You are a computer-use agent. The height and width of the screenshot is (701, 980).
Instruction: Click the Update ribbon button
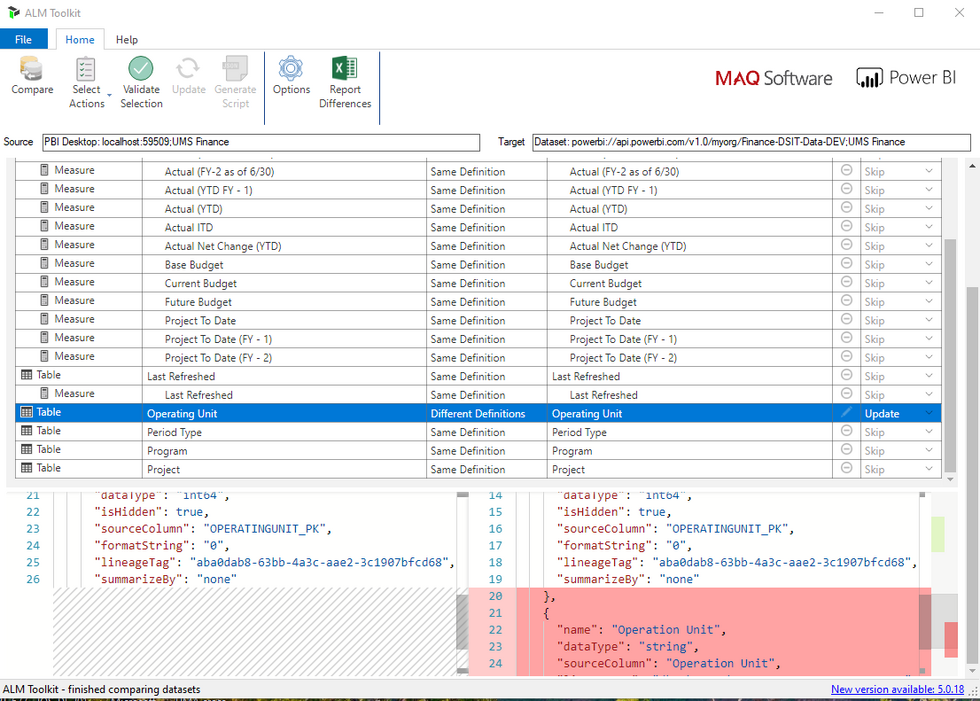[x=188, y=76]
